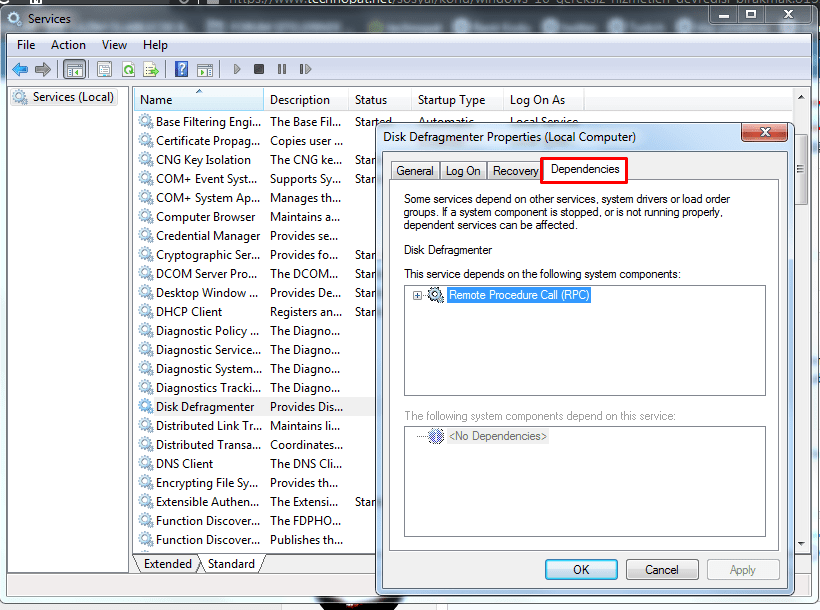This screenshot has width=820, height=610.
Task: Click gear icon beside Computer Browser
Action: (x=146, y=217)
